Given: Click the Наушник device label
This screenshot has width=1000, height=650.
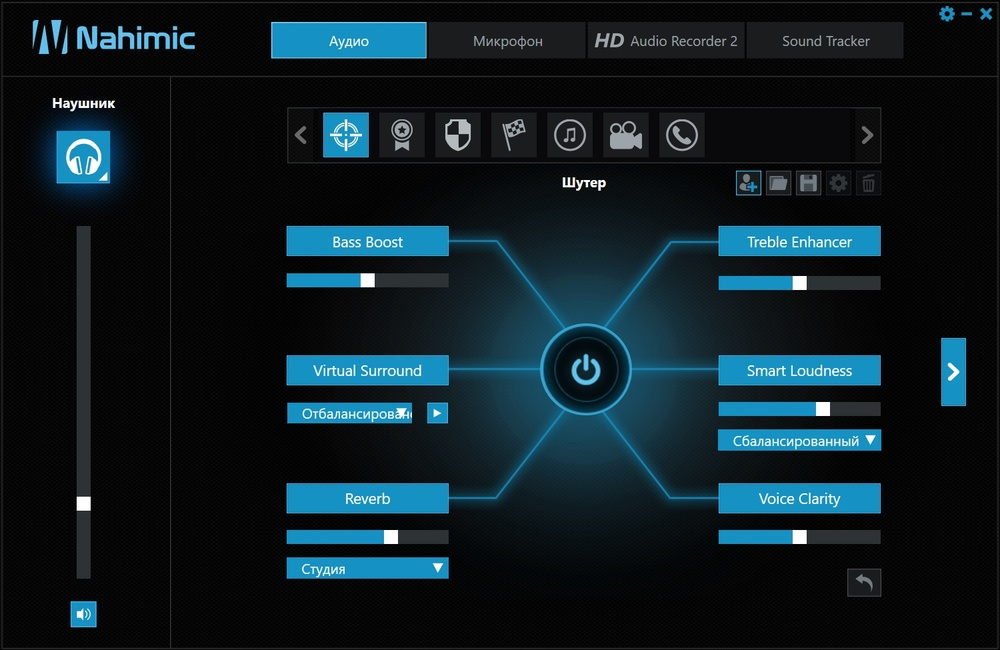Looking at the screenshot, I should click(x=84, y=103).
